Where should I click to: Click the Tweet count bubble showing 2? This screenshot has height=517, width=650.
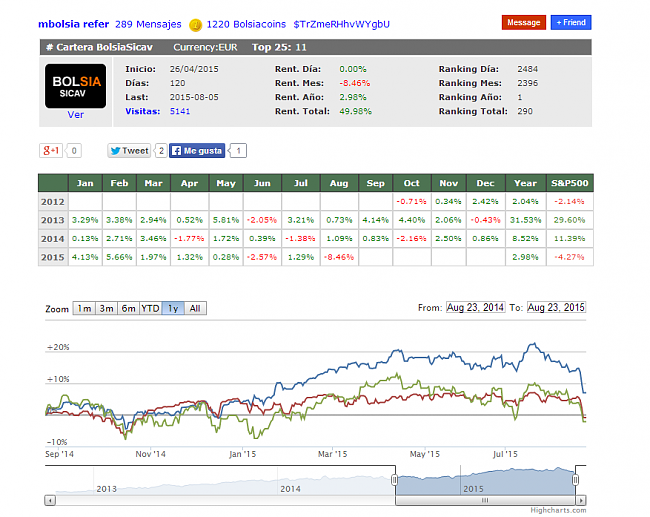point(161,150)
